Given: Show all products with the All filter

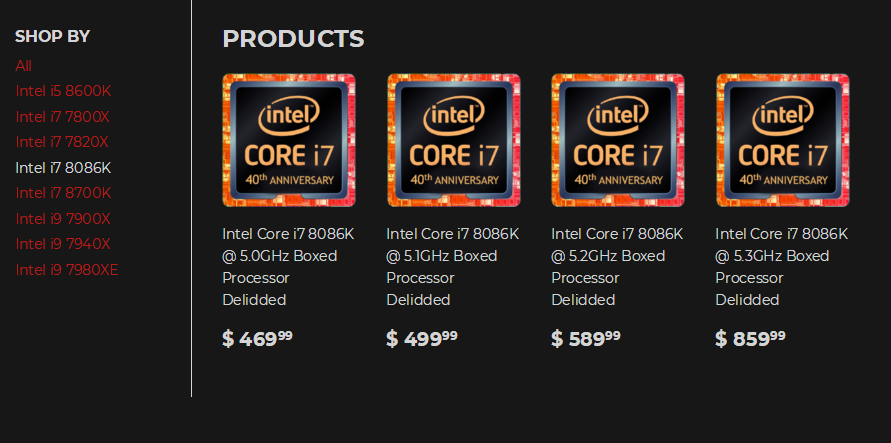Looking at the screenshot, I should pos(24,66).
